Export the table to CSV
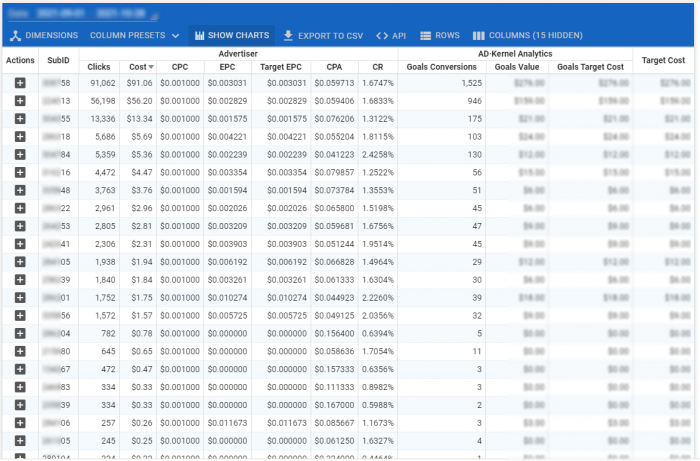The image size is (700, 461). (x=324, y=36)
